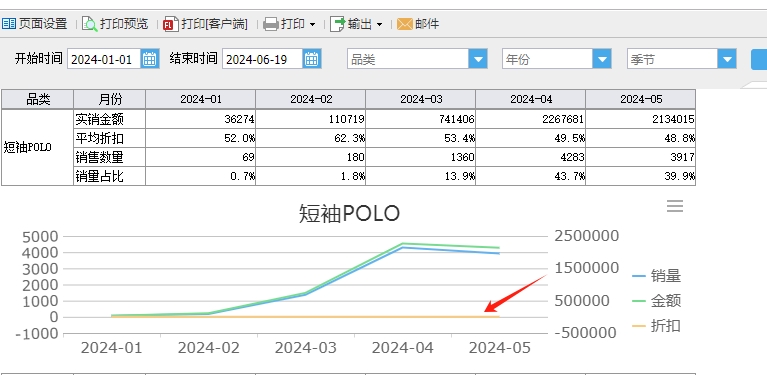
Task: Click the 页面设置 toolbar label
Action: tap(43, 23)
